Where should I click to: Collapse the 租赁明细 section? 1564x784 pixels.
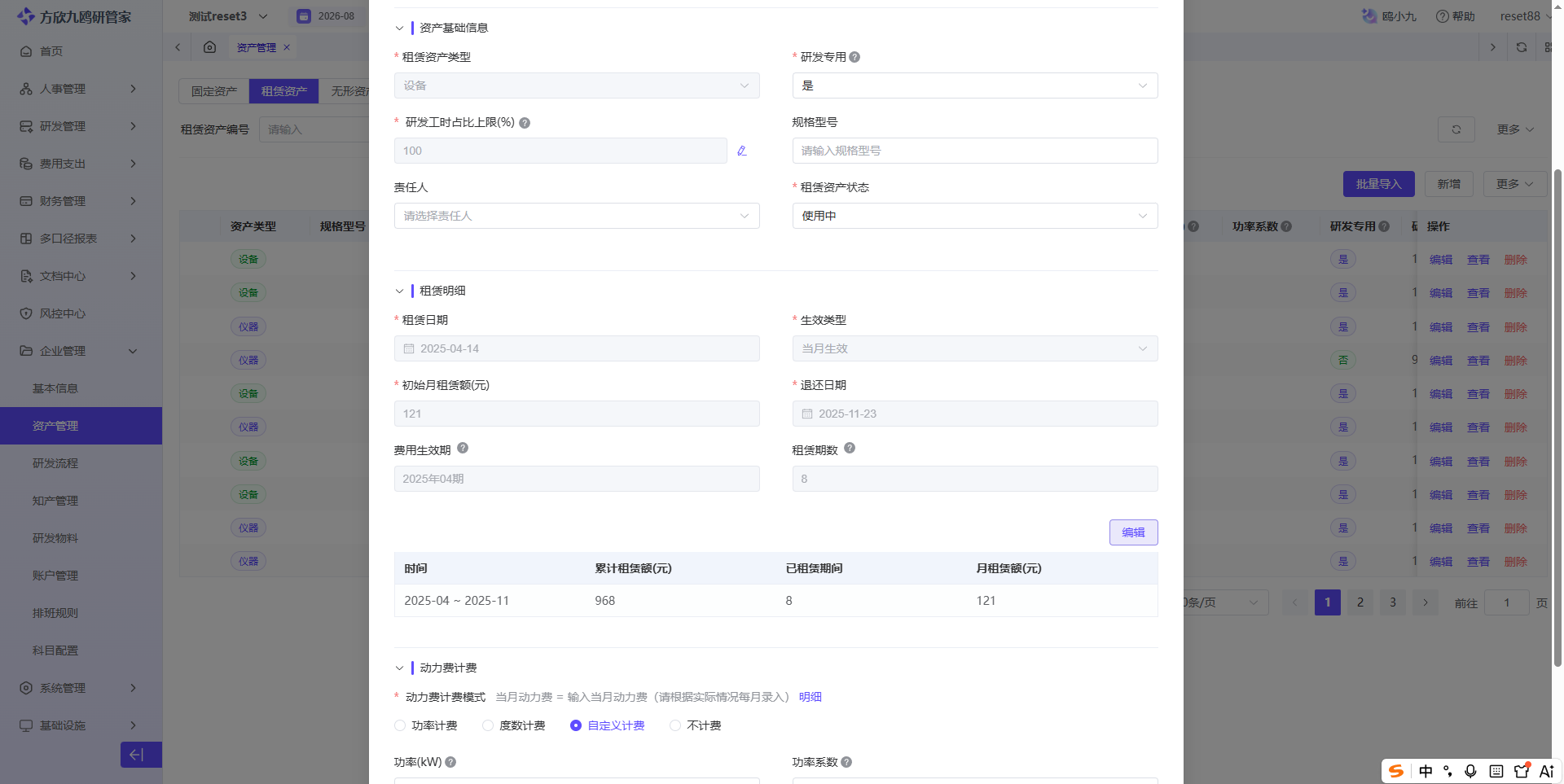pyautogui.click(x=399, y=291)
